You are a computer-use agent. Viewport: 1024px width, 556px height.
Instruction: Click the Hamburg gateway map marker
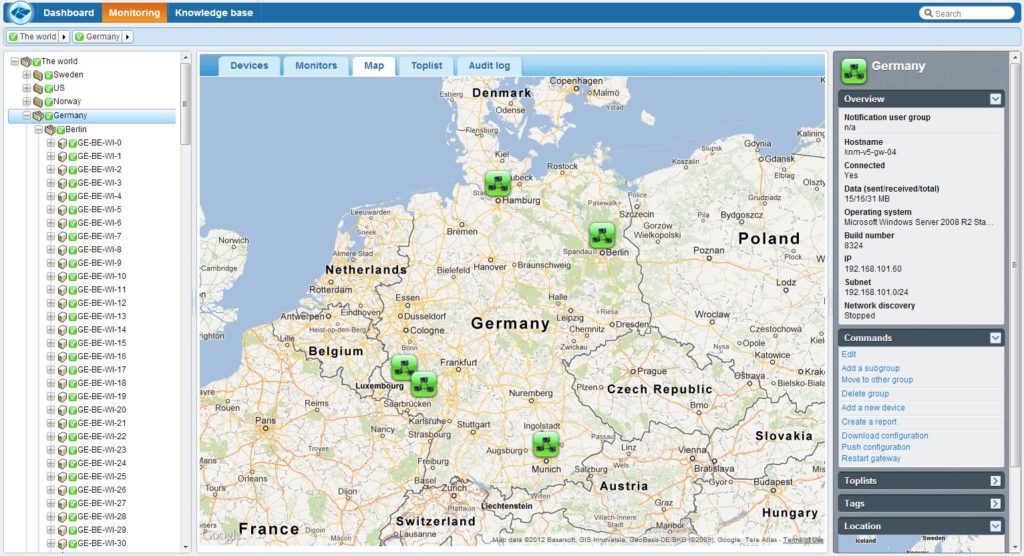(x=498, y=184)
